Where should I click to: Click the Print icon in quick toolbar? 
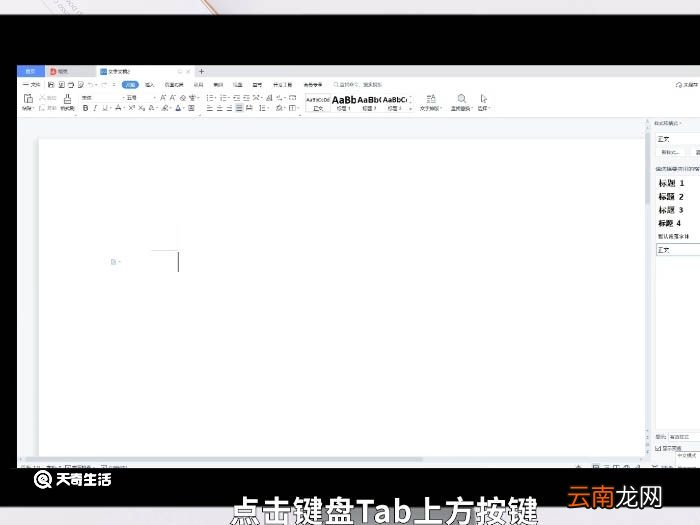pos(71,84)
